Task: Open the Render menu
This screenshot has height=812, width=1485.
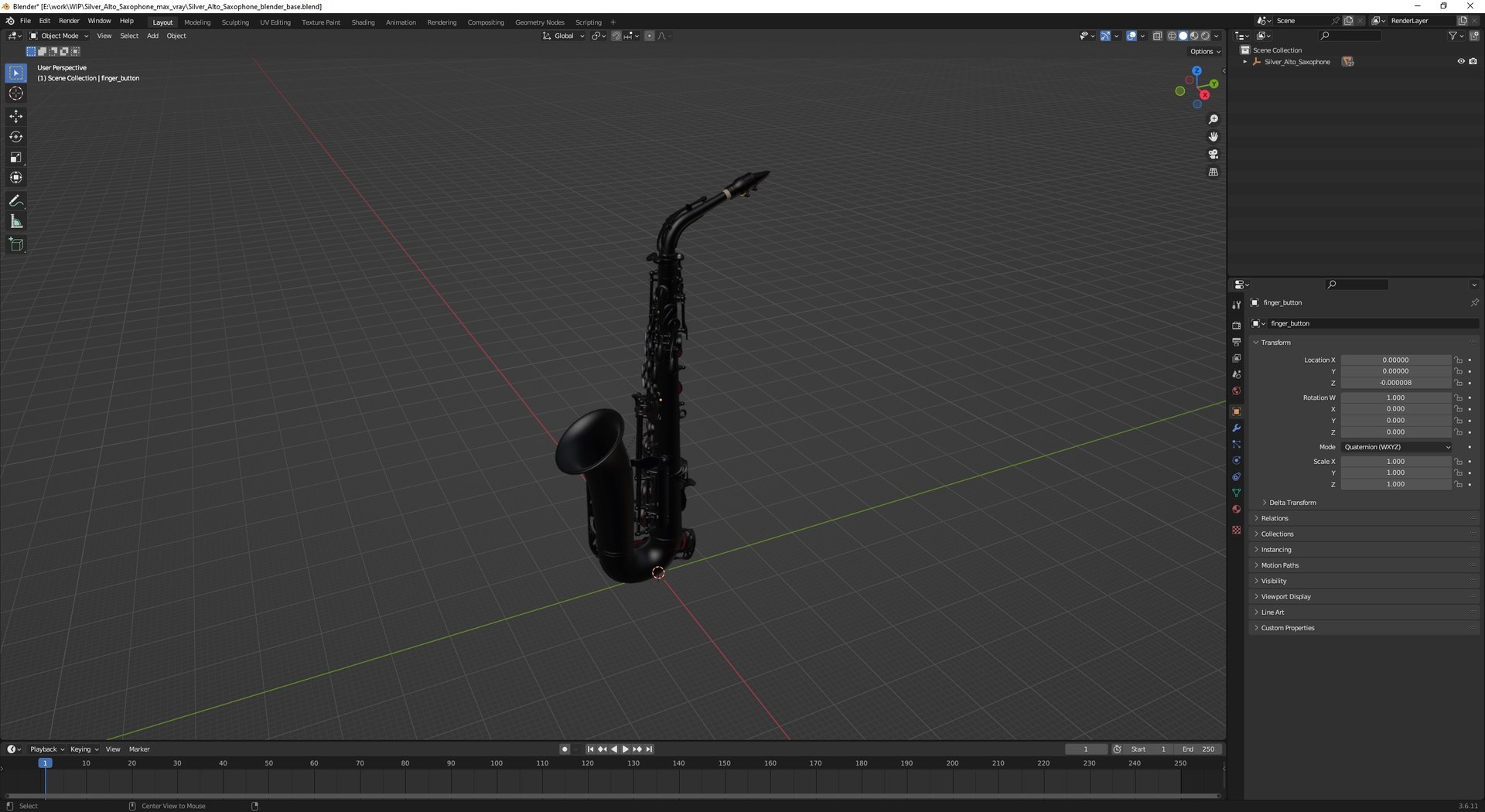Action: pyautogui.click(x=69, y=21)
